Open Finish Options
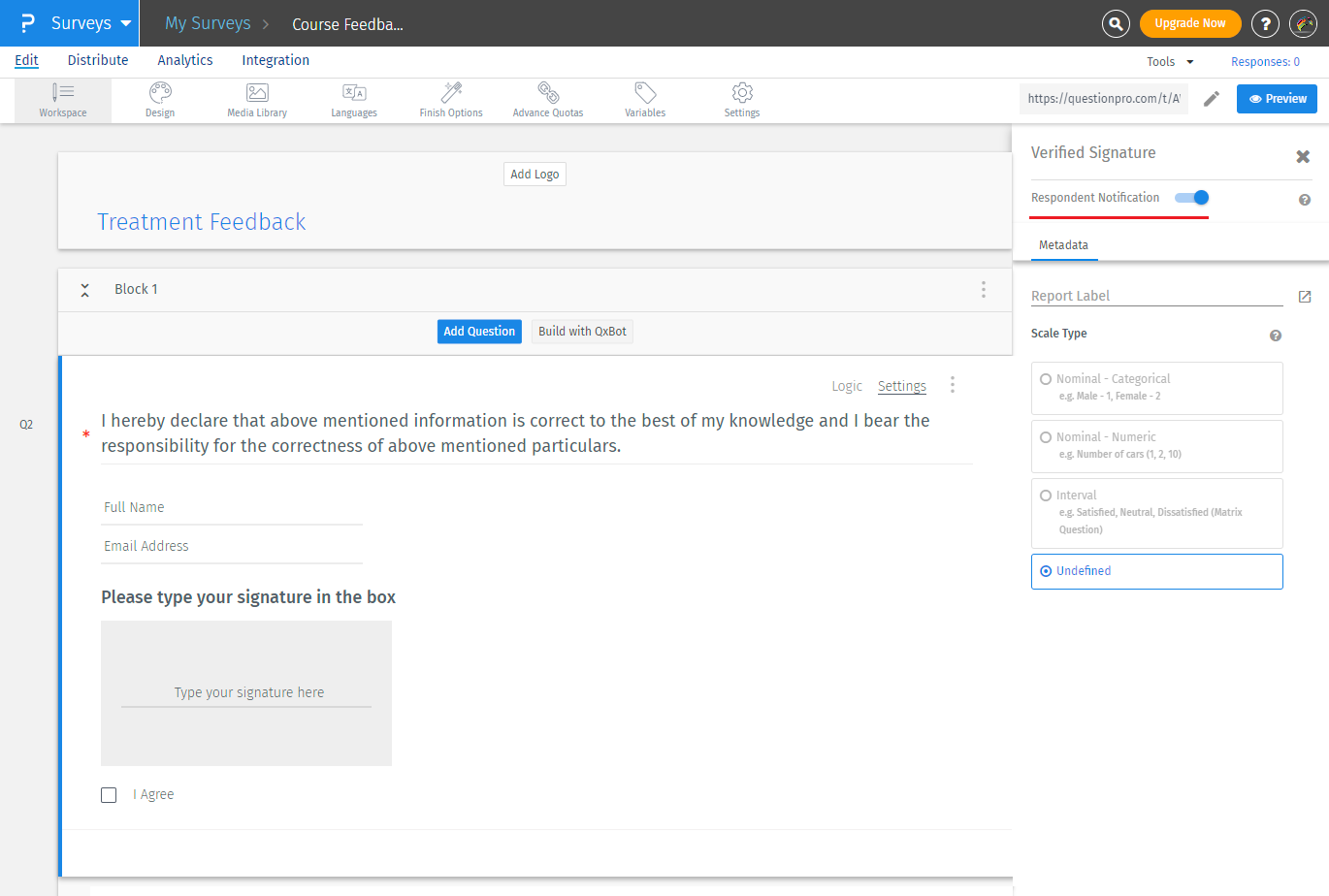The width and height of the screenshot is (1329, 896). pos(451,100)
